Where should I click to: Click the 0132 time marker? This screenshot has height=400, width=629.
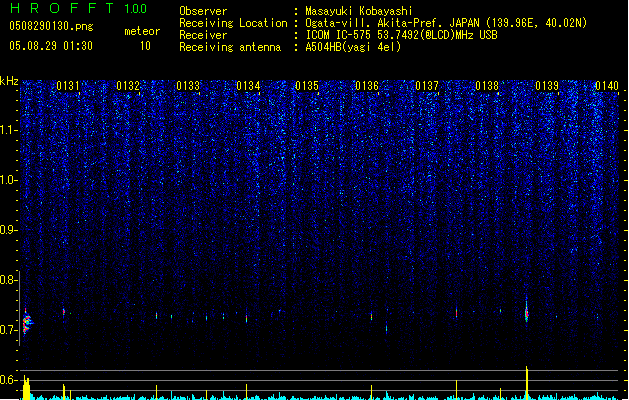(x=128, y=86)
